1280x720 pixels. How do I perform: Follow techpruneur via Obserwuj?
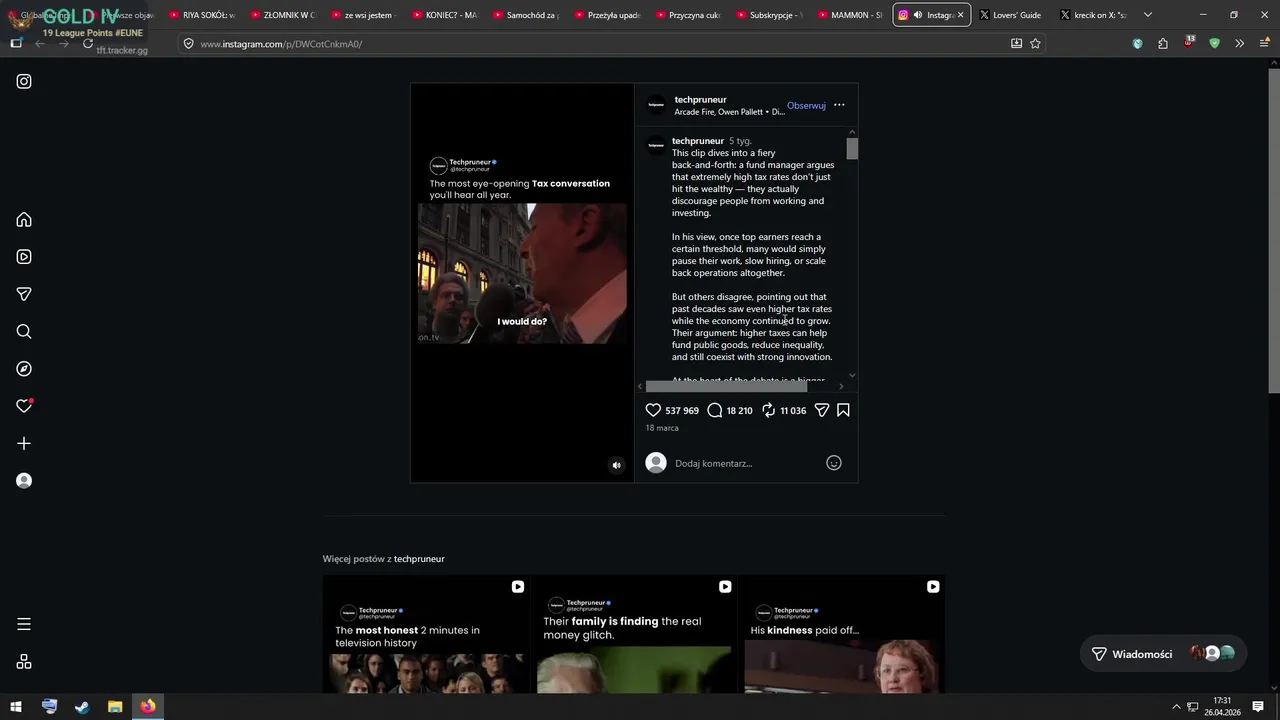point(806,105)
